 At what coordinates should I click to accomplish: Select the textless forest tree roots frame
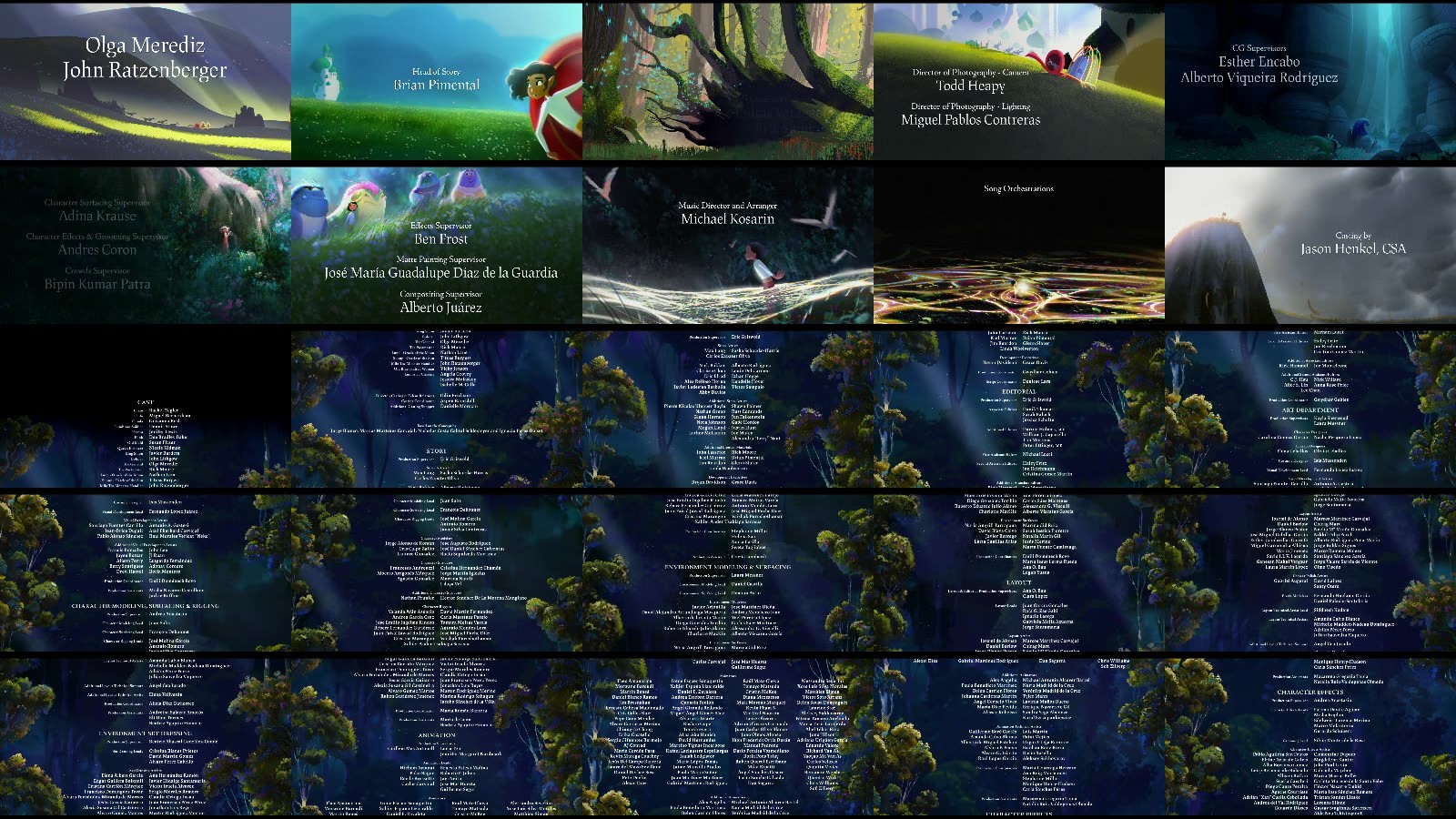(x=728, y=82)
